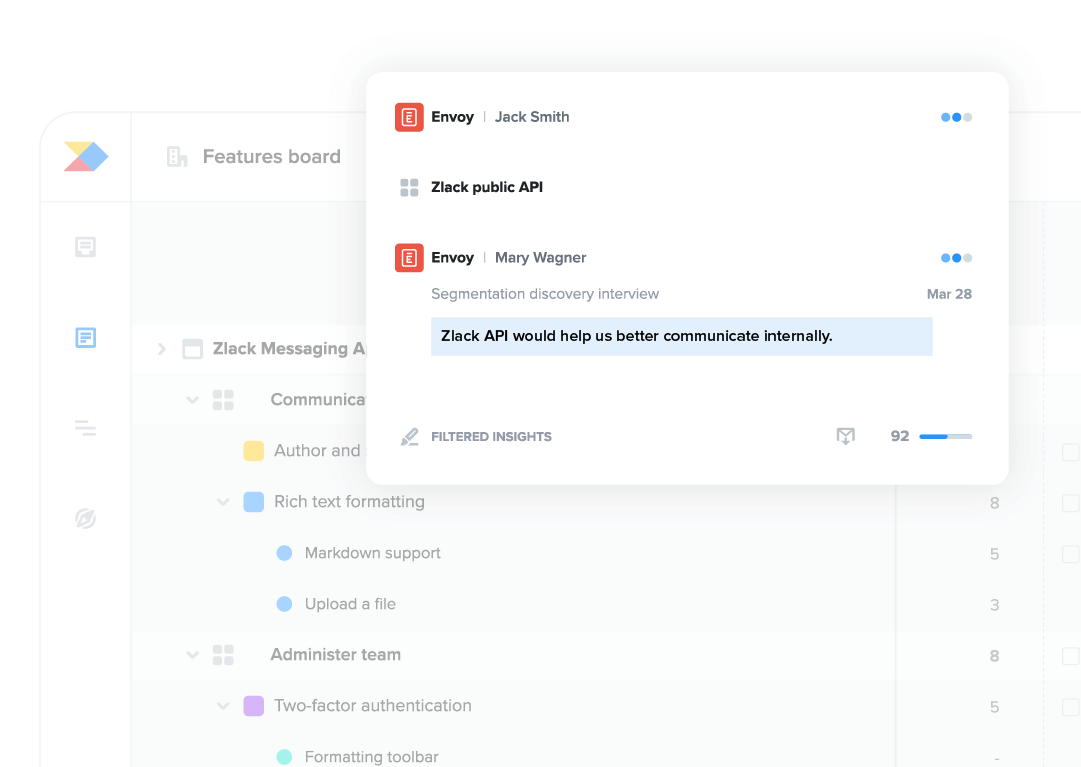Click the Envoy logo next to Mary Wagner
This screenshot has height=767, width=1081.
point(409,258)
